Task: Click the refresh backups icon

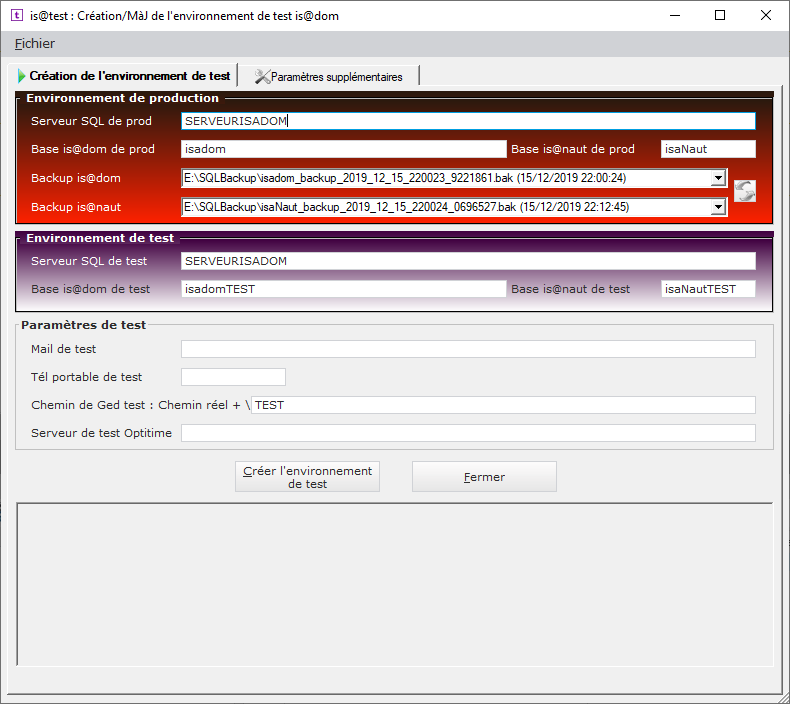Action: 744,192
